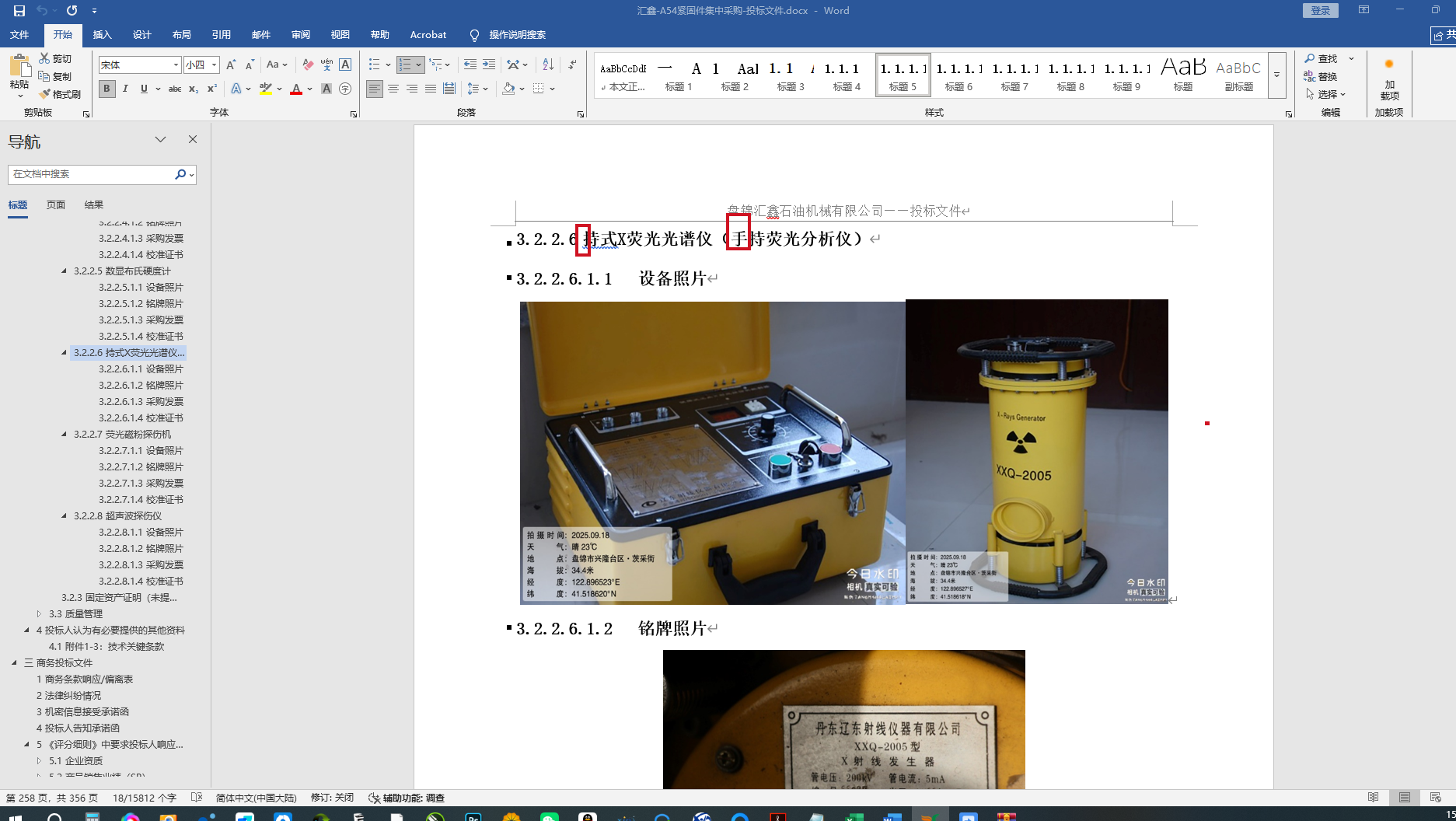Justify the paragraph text

click(x=431, y=89)
